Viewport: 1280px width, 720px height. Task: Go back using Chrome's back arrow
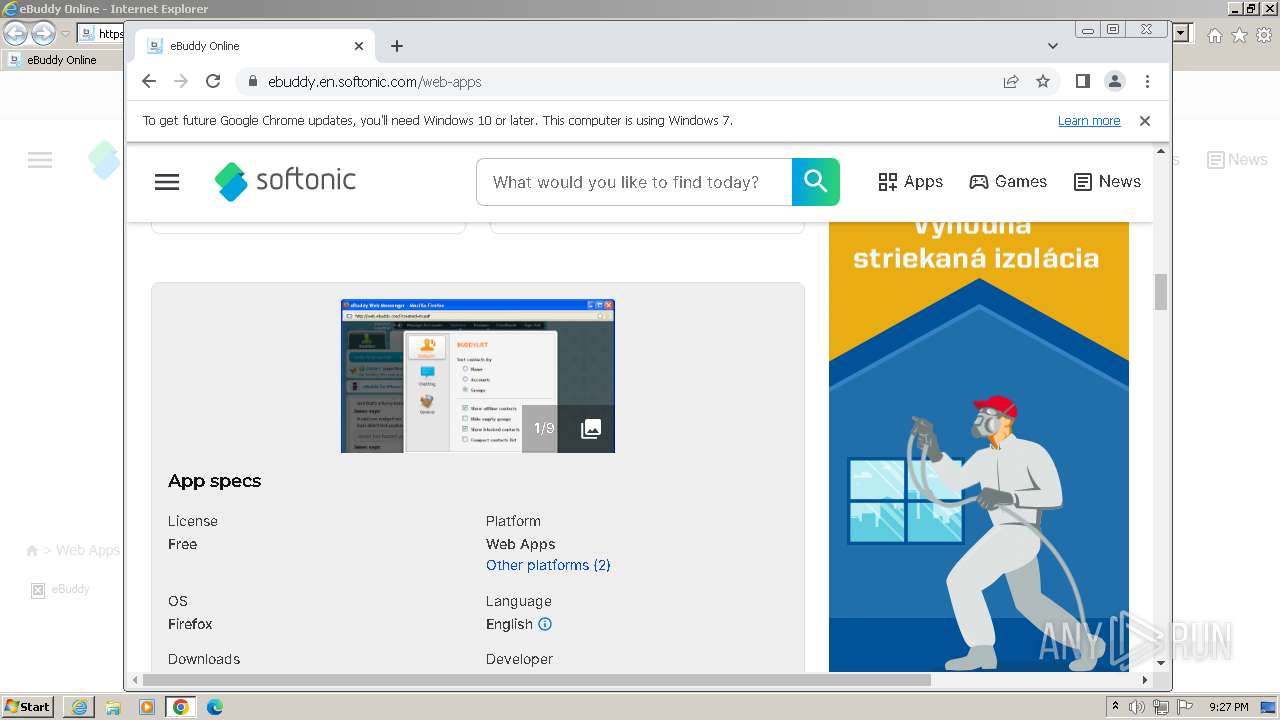tap(149, 82)
